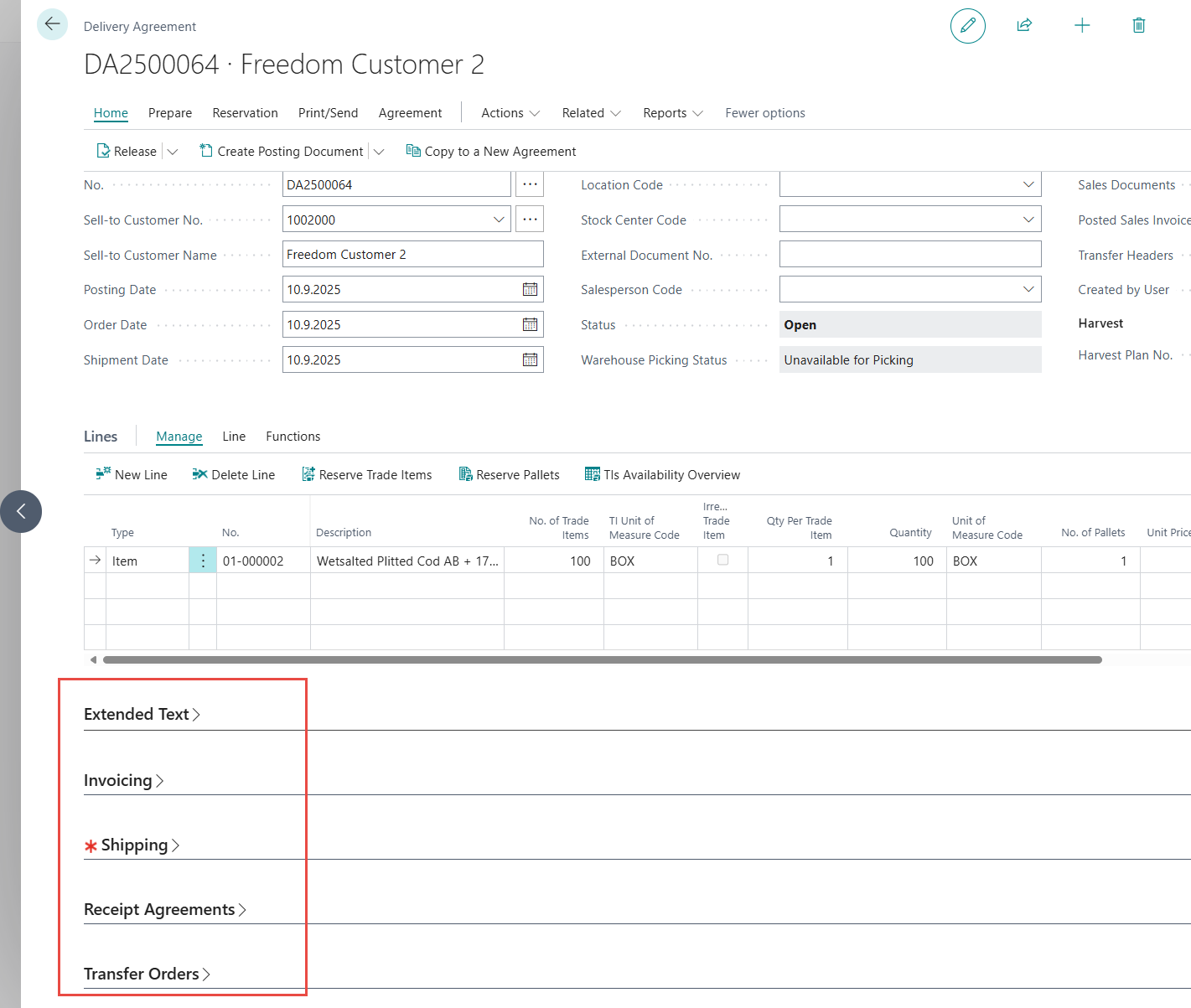Click Fewer options link

(764, 113)
